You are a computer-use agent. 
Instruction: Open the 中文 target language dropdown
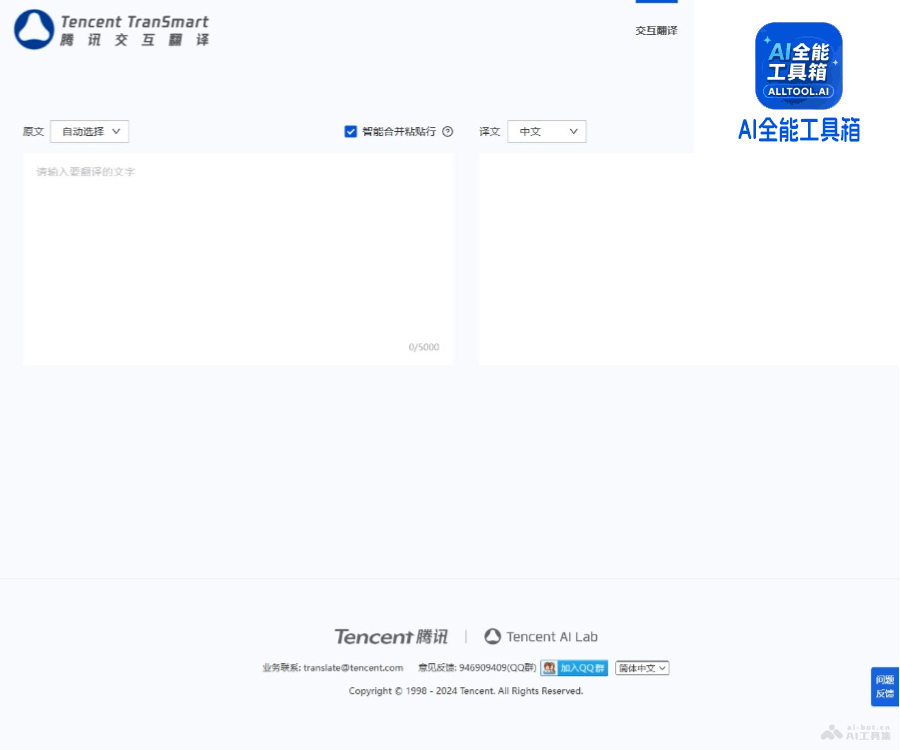546,131
